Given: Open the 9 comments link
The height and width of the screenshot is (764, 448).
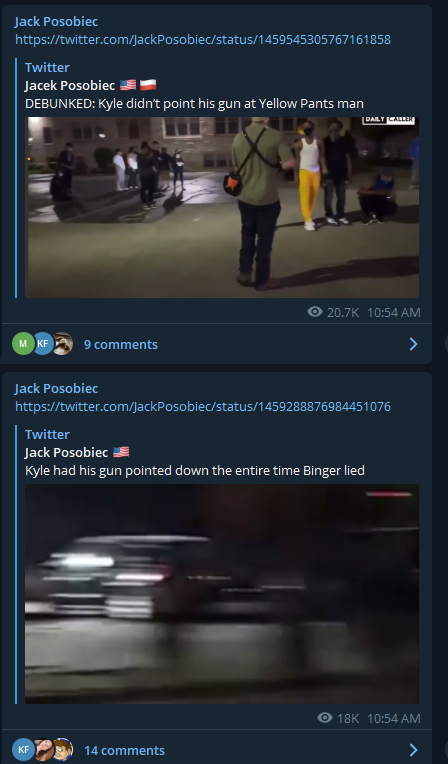Looking at the screenshot, I should pyautogui.click(x=121, y=344).
